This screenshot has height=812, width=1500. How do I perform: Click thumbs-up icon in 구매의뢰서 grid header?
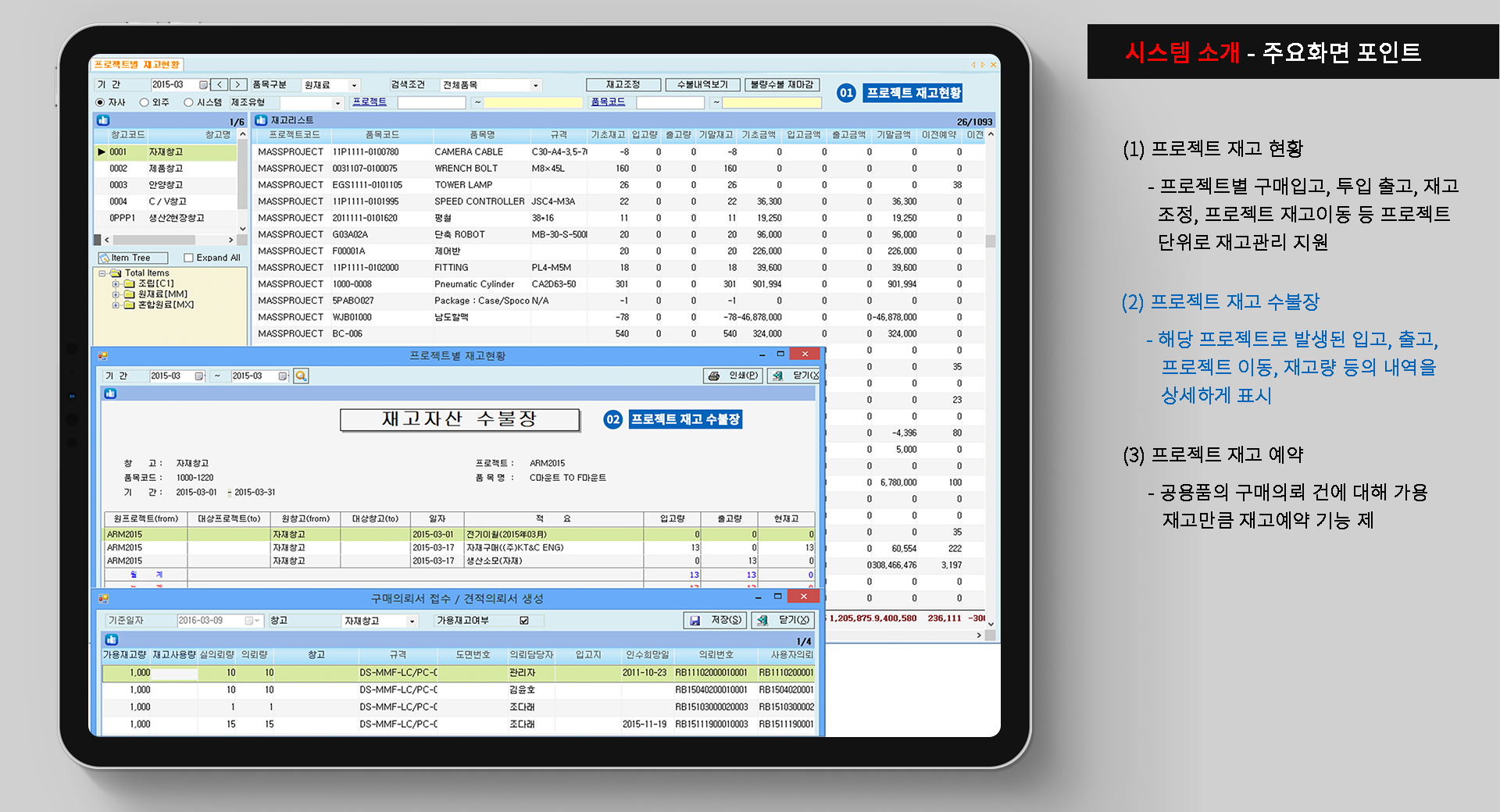111,639
